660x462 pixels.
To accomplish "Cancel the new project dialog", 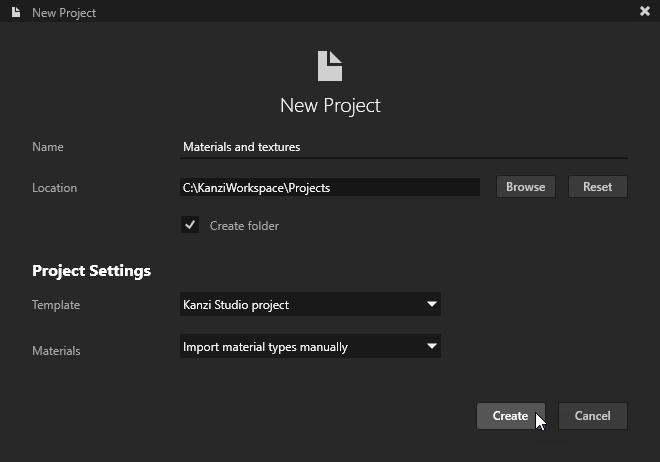I will 592,416.
